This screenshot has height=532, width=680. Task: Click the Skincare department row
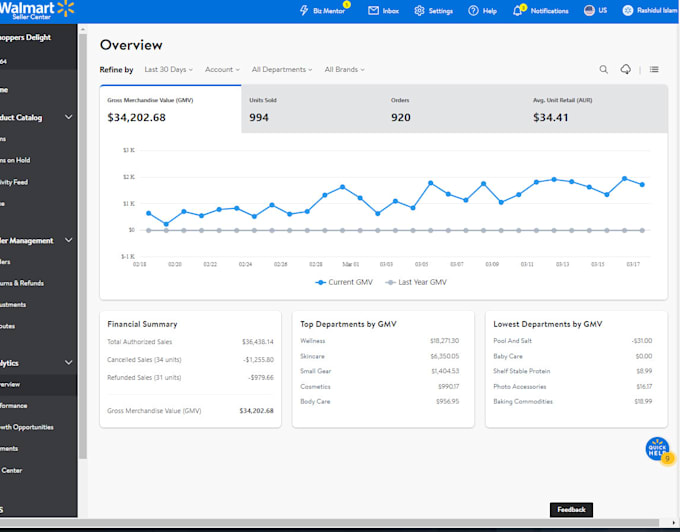pos(379,356)
